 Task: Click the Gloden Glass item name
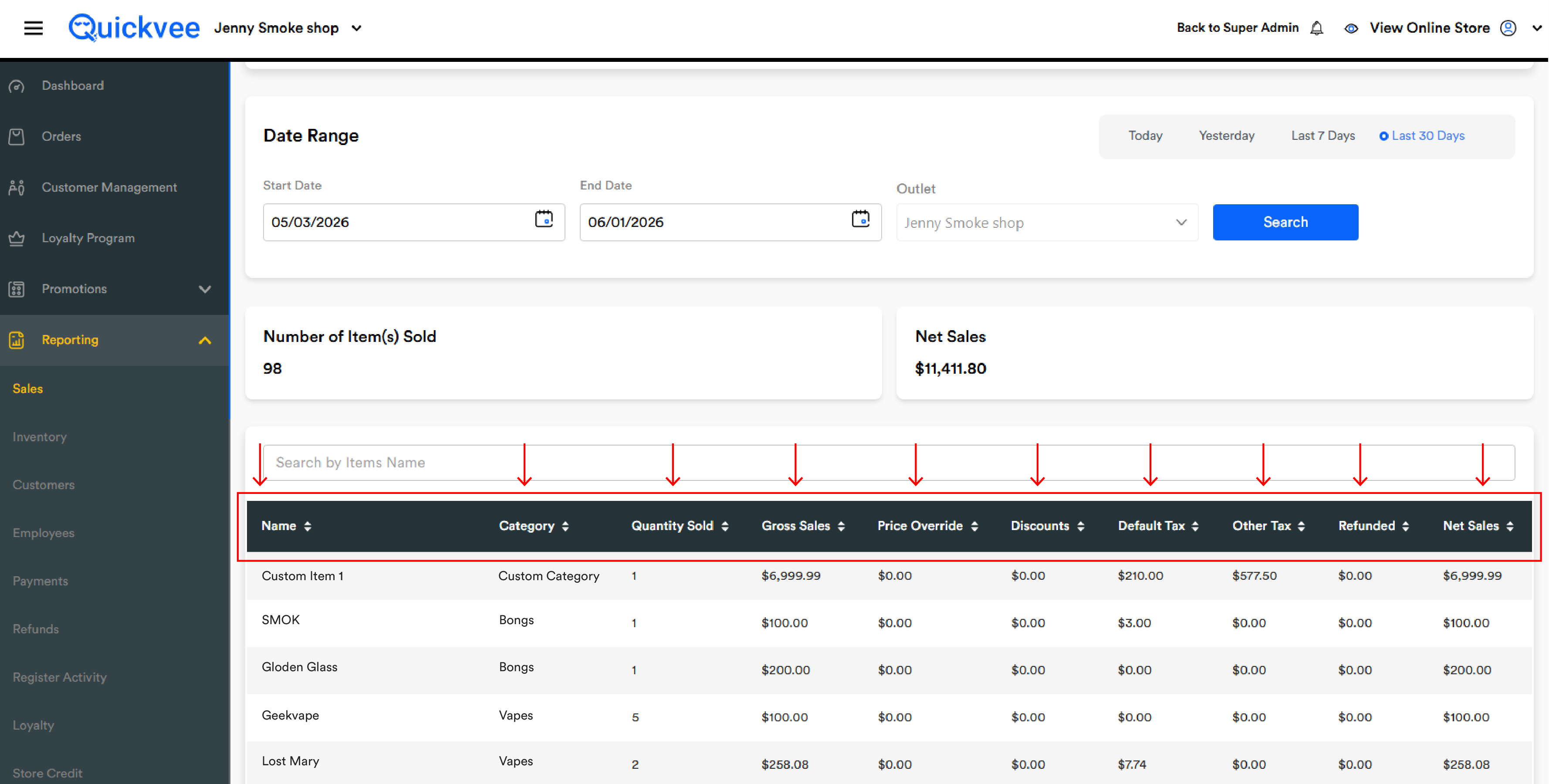299,667
